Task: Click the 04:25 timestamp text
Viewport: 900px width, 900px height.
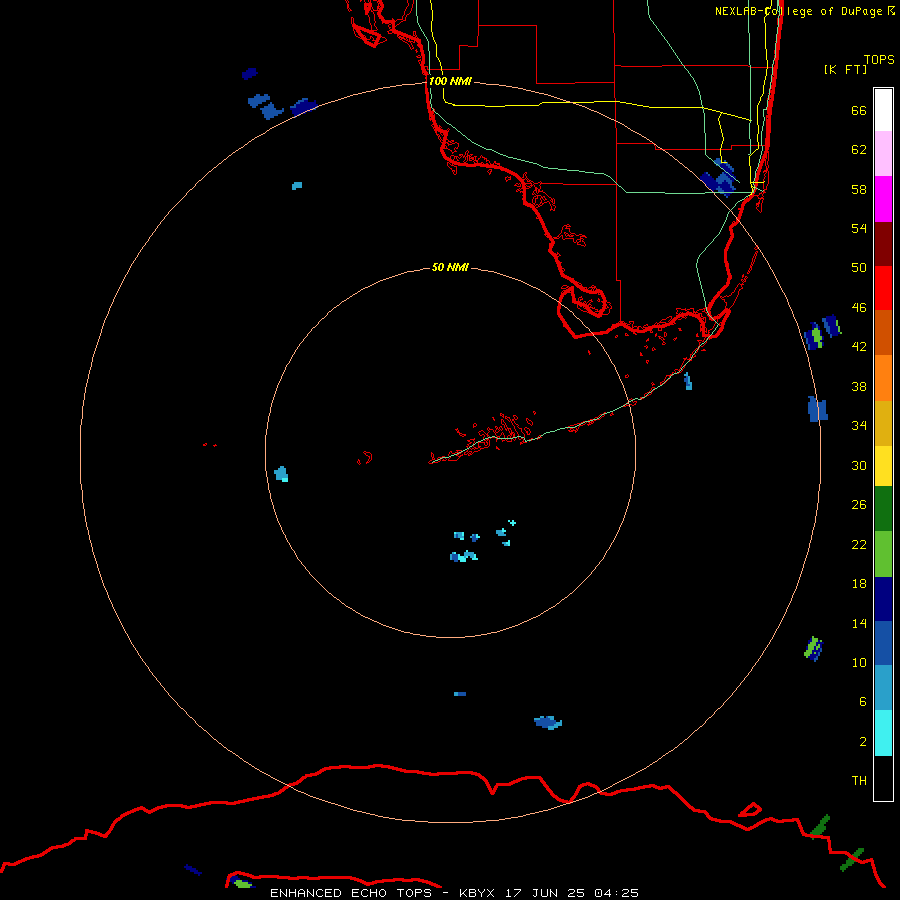Action: (616, 893)
